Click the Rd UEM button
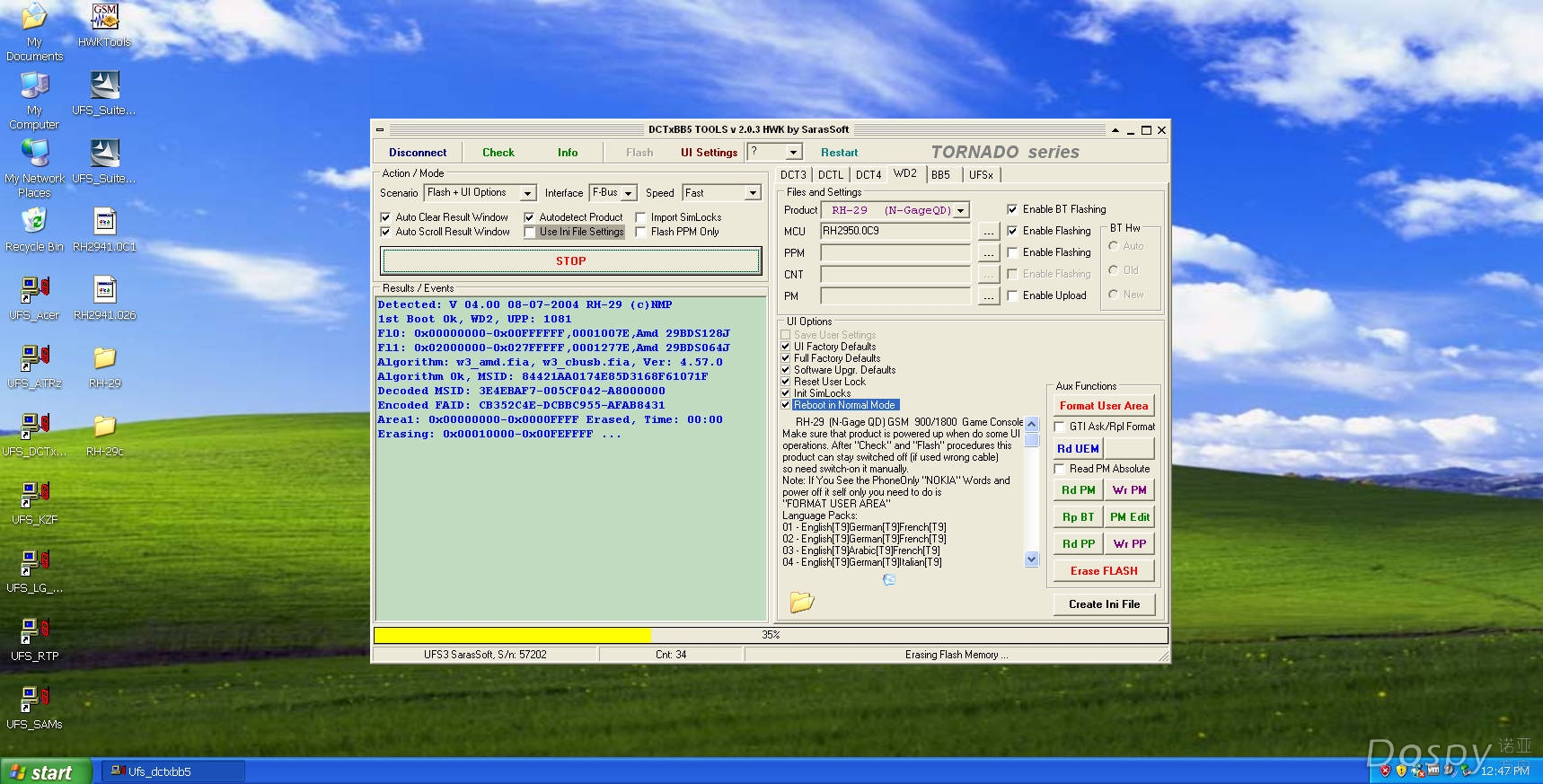The image size is (1543, 784). [1078, 449]
